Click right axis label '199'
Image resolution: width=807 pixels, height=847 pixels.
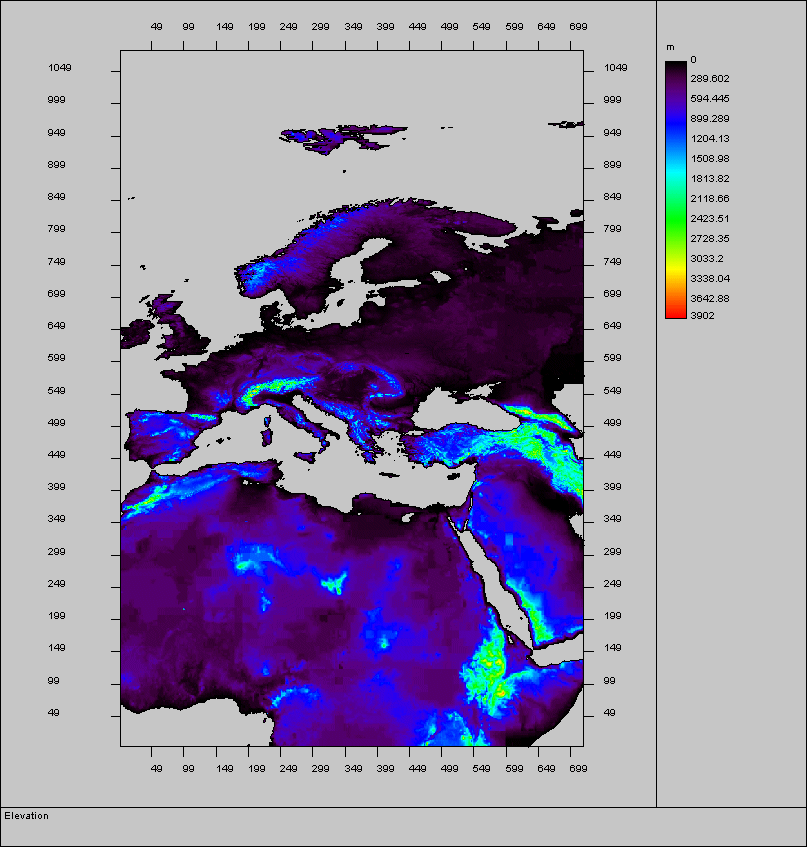613,616
